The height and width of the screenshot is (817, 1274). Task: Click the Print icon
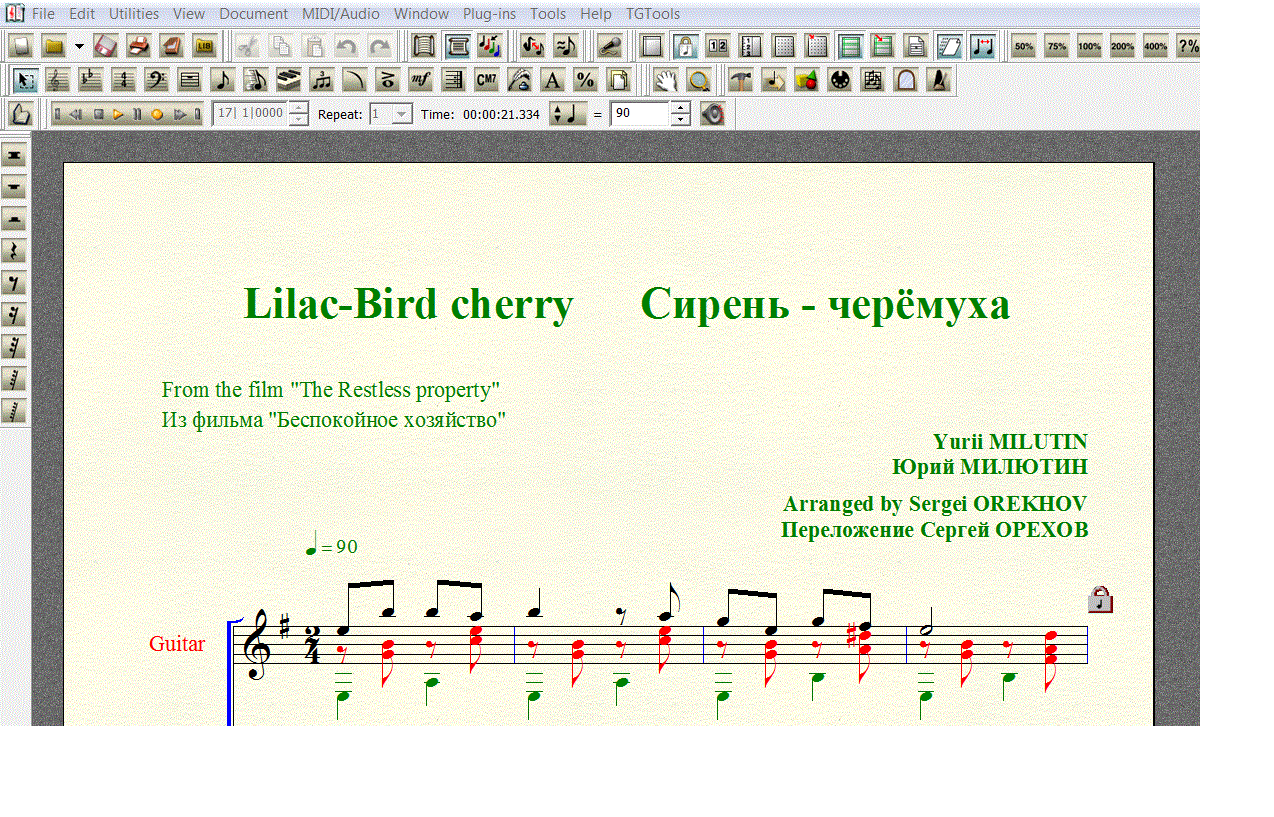tap(140, 46)
